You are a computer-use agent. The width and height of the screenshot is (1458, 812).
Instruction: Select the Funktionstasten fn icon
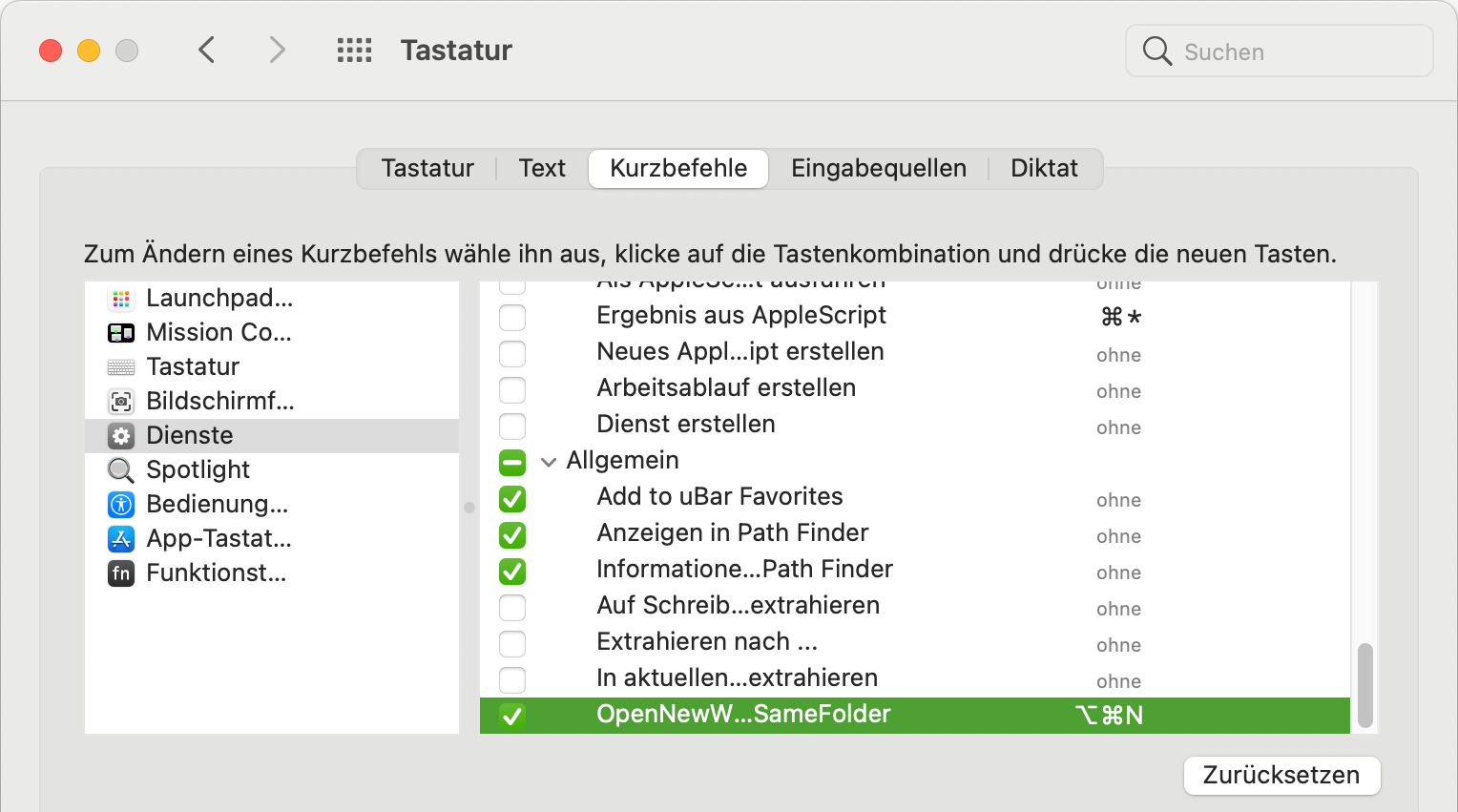[x=121, y=573]
